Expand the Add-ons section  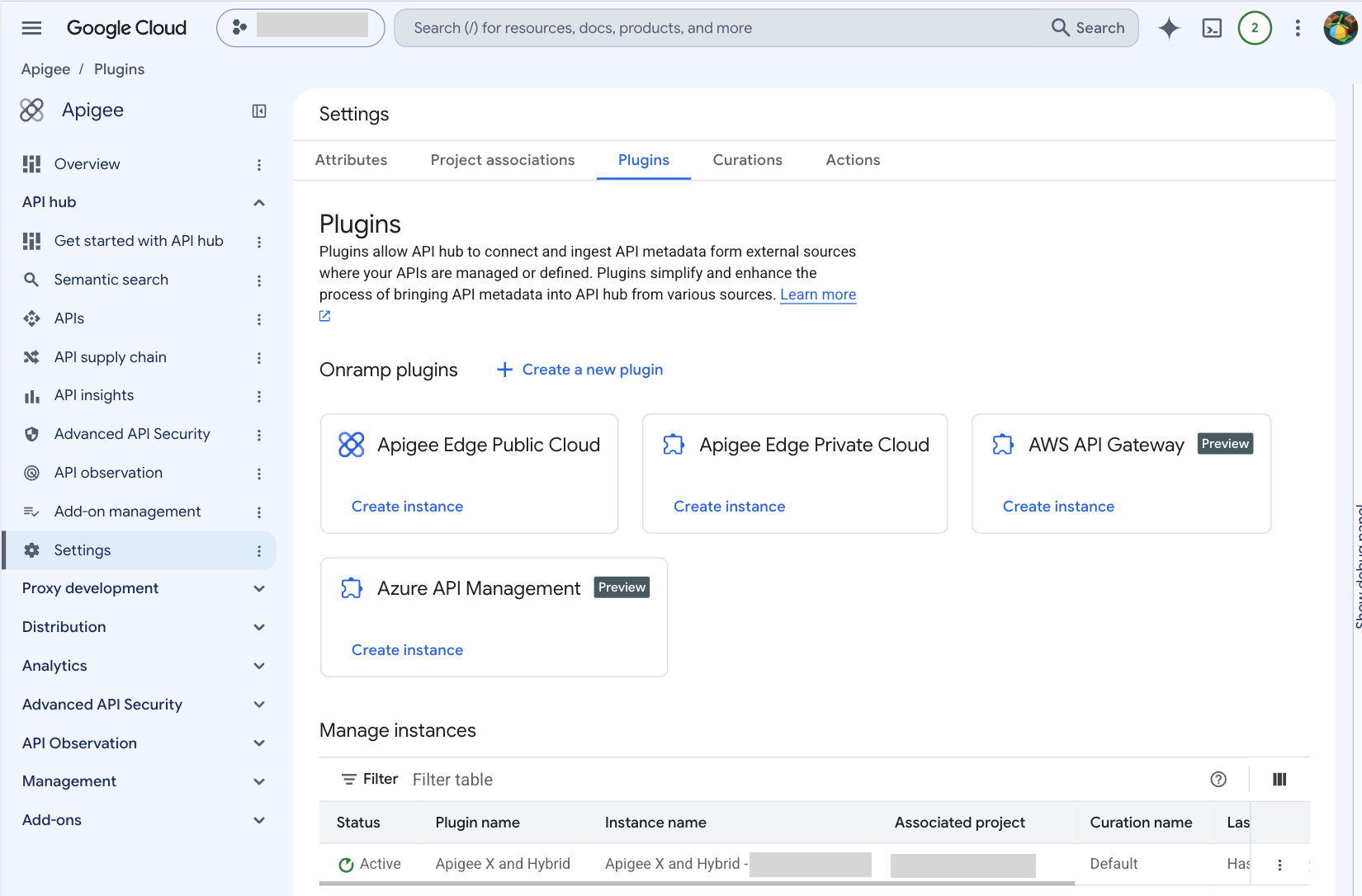tap(259, 820)
